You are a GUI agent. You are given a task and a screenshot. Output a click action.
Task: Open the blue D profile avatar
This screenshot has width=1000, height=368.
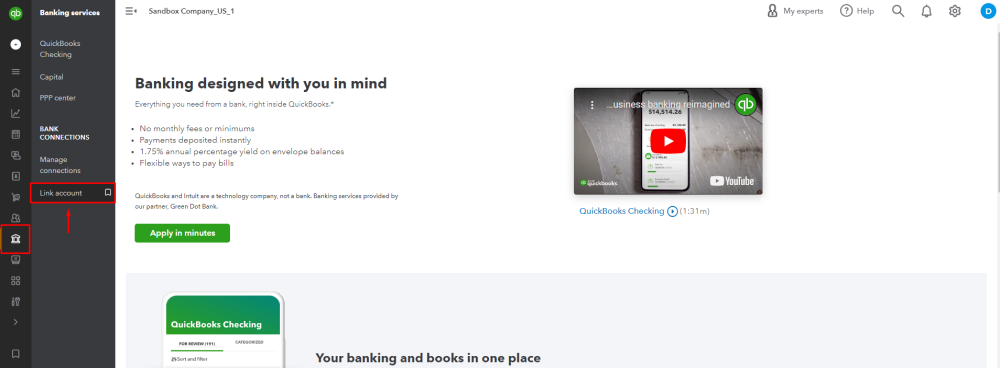pyautogui.click(x=988, y=11)
